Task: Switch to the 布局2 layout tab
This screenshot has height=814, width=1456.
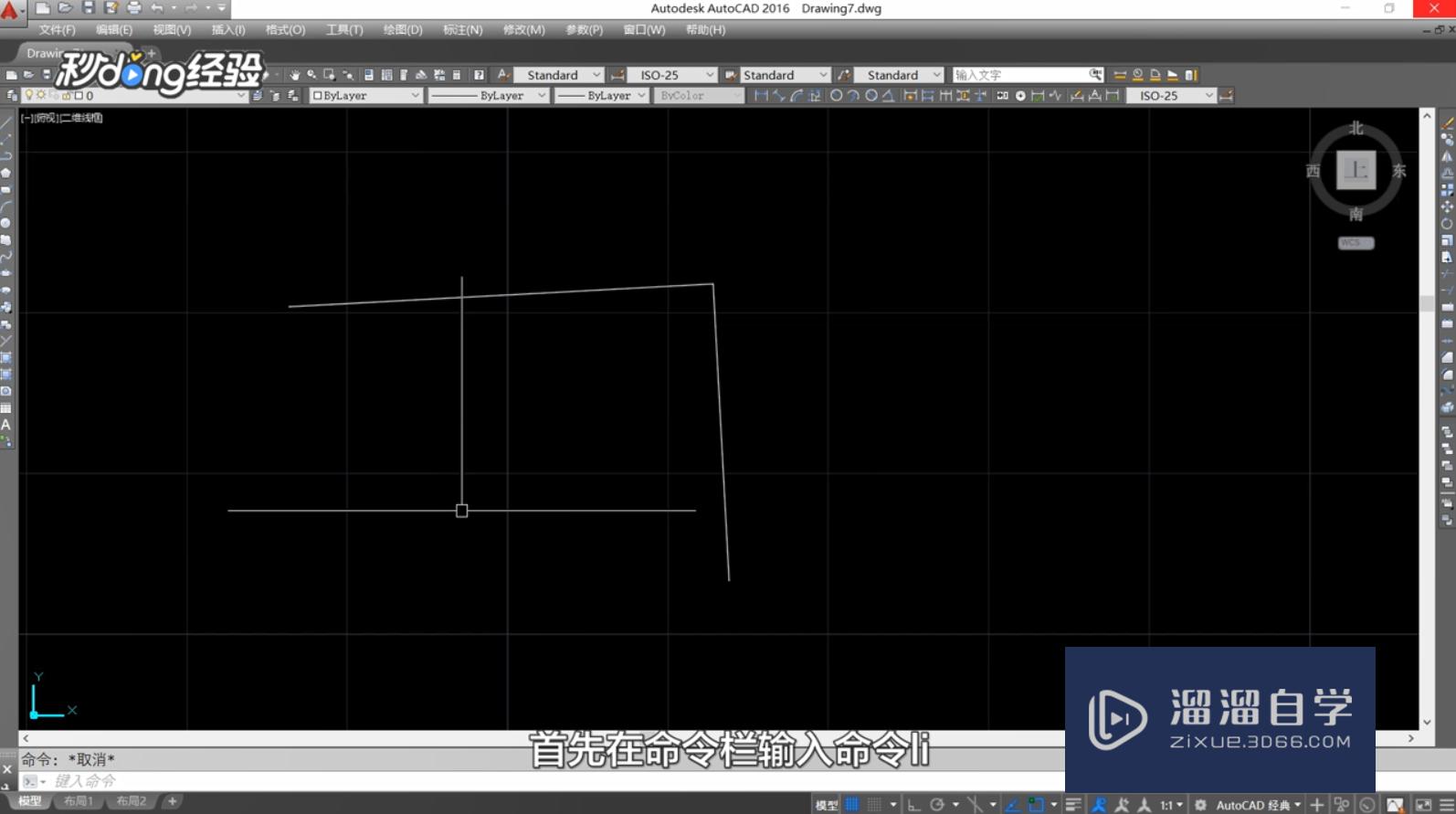Action: click(132, 801)
